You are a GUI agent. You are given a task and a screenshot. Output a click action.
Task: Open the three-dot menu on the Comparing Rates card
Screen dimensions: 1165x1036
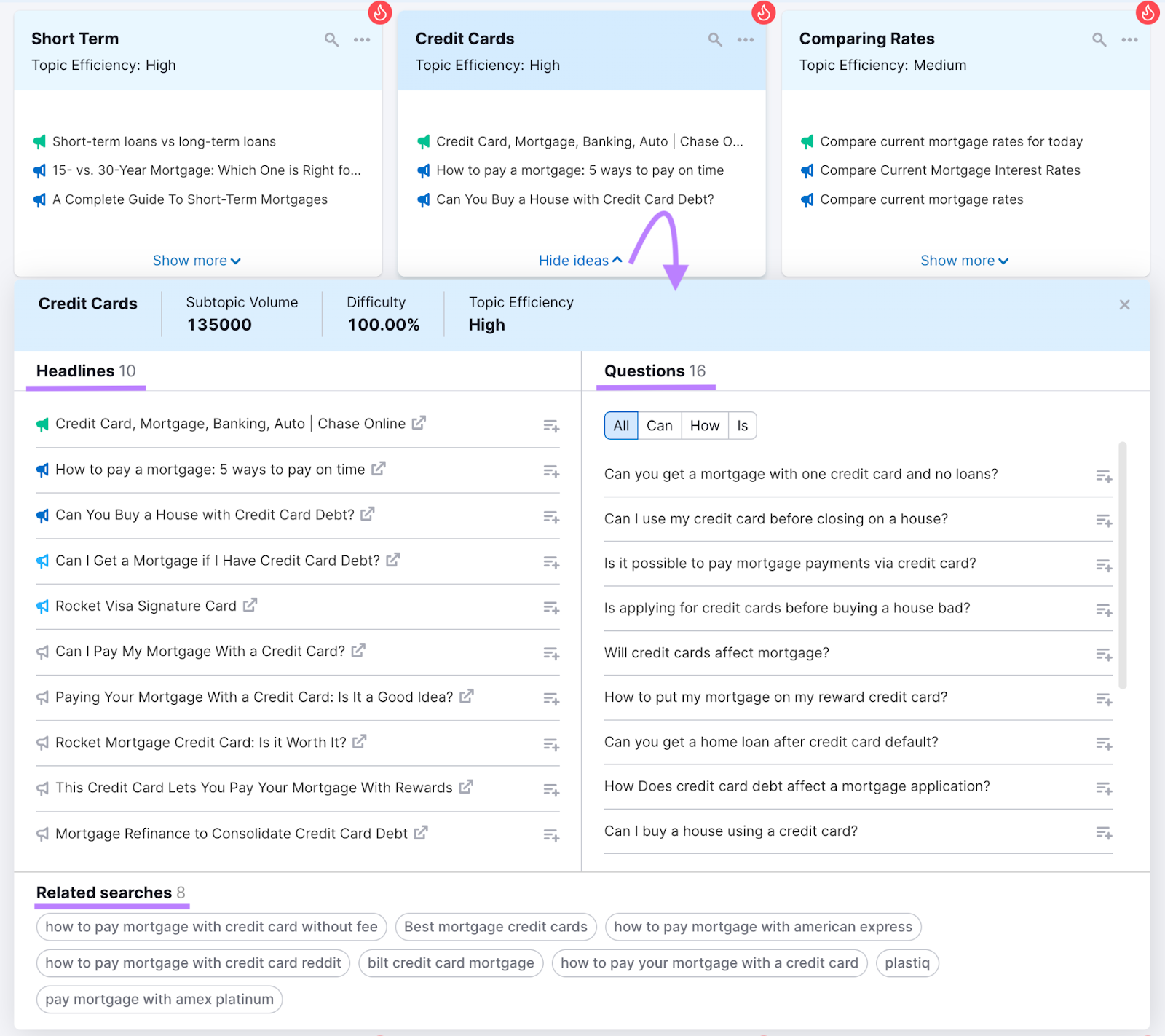click(x=1129, y=39)
